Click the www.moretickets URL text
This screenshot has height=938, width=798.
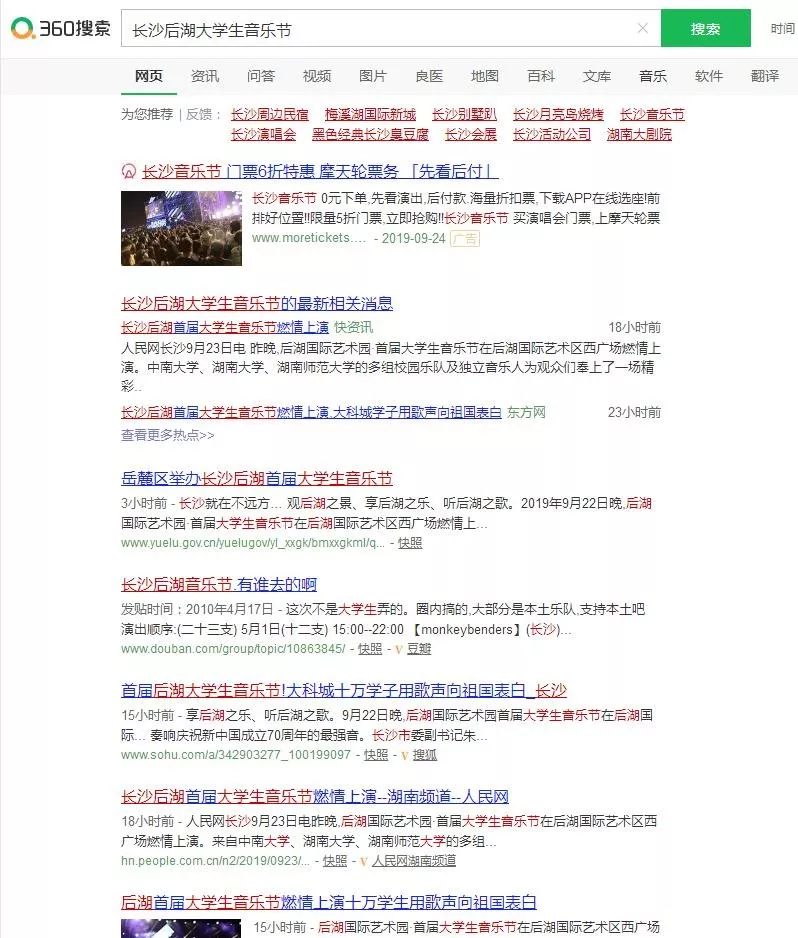tap(309, 238)
